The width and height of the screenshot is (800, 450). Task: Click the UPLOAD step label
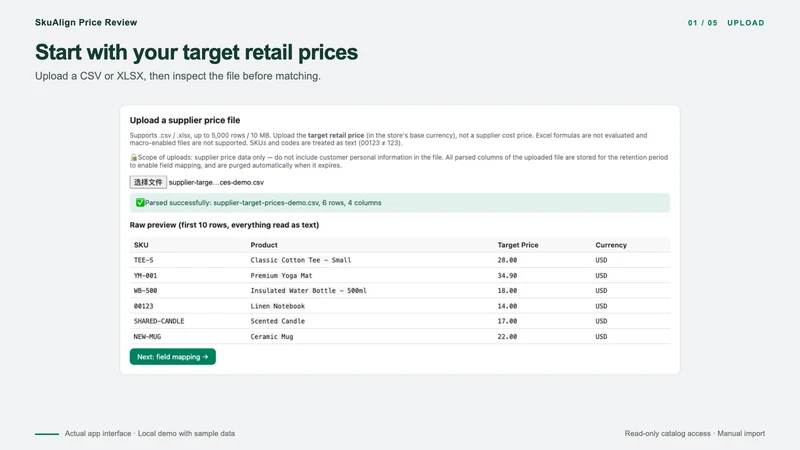pos(745,23)
